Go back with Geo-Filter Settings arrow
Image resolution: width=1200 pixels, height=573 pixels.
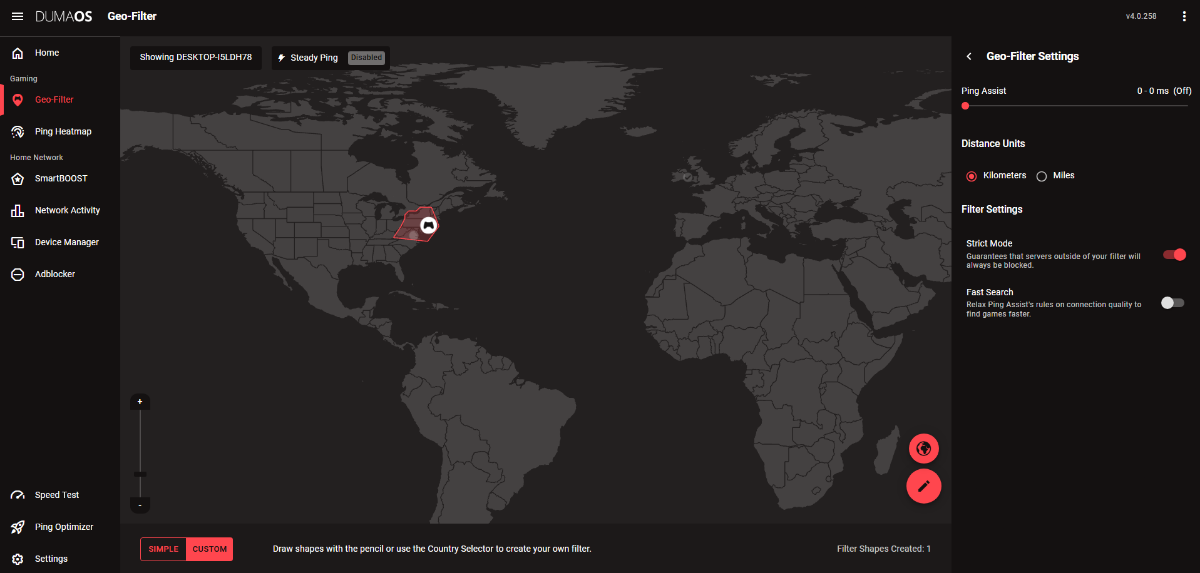click(969, 57)
